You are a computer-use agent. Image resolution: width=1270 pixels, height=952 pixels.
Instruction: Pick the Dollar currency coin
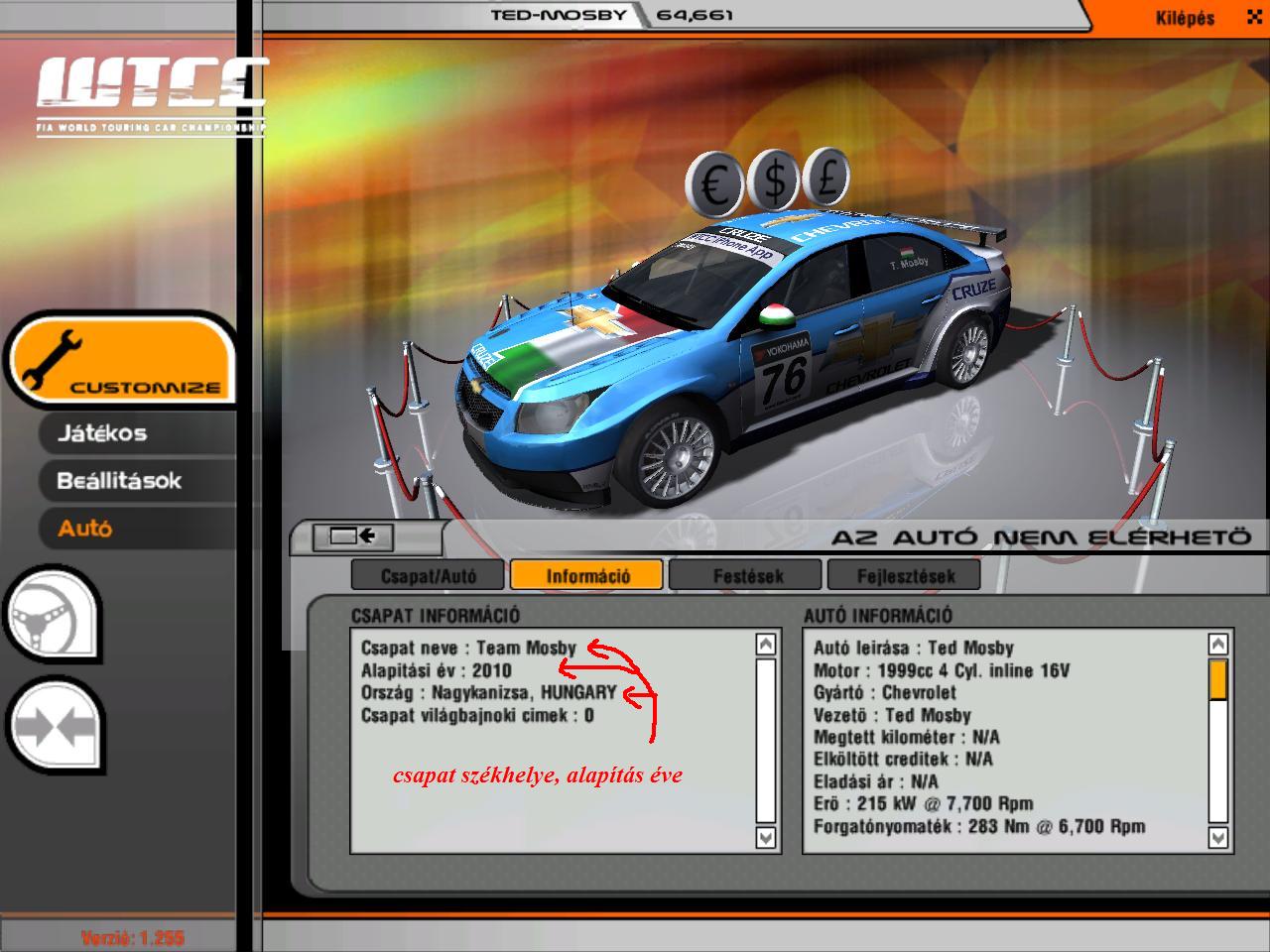[774, 180]
